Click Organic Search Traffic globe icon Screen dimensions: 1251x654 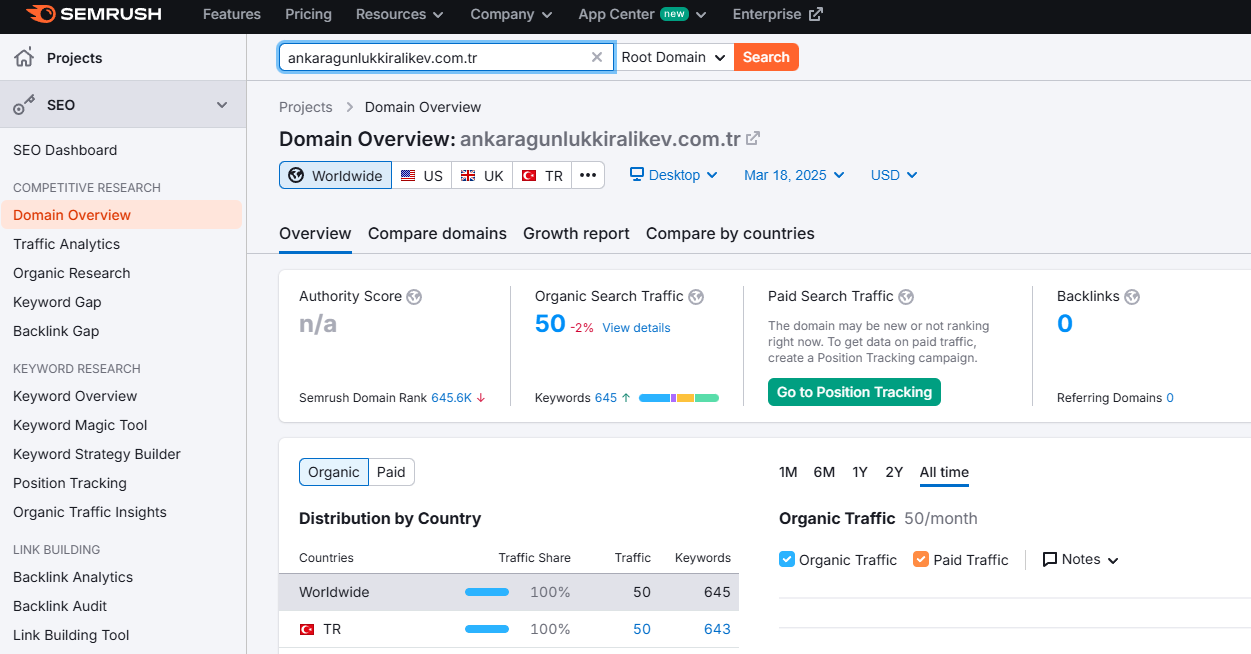coord(696,296)
